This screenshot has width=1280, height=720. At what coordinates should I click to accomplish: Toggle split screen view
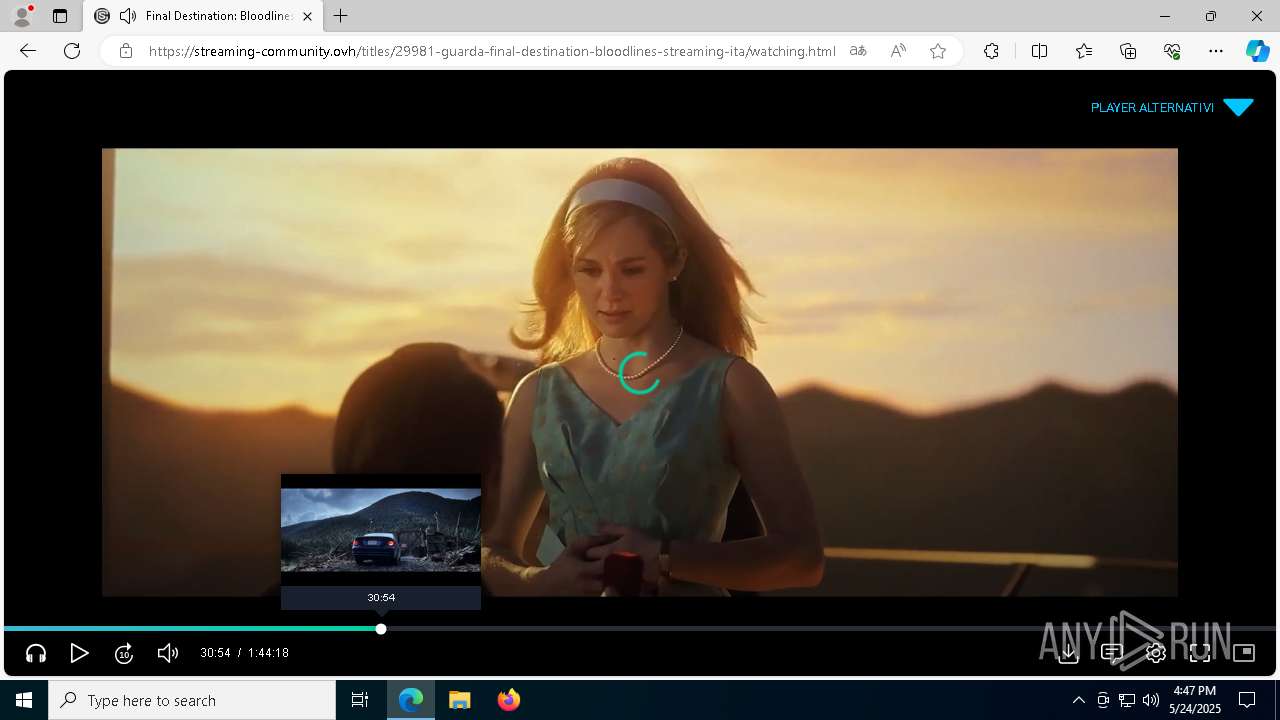pos(1039,51)
